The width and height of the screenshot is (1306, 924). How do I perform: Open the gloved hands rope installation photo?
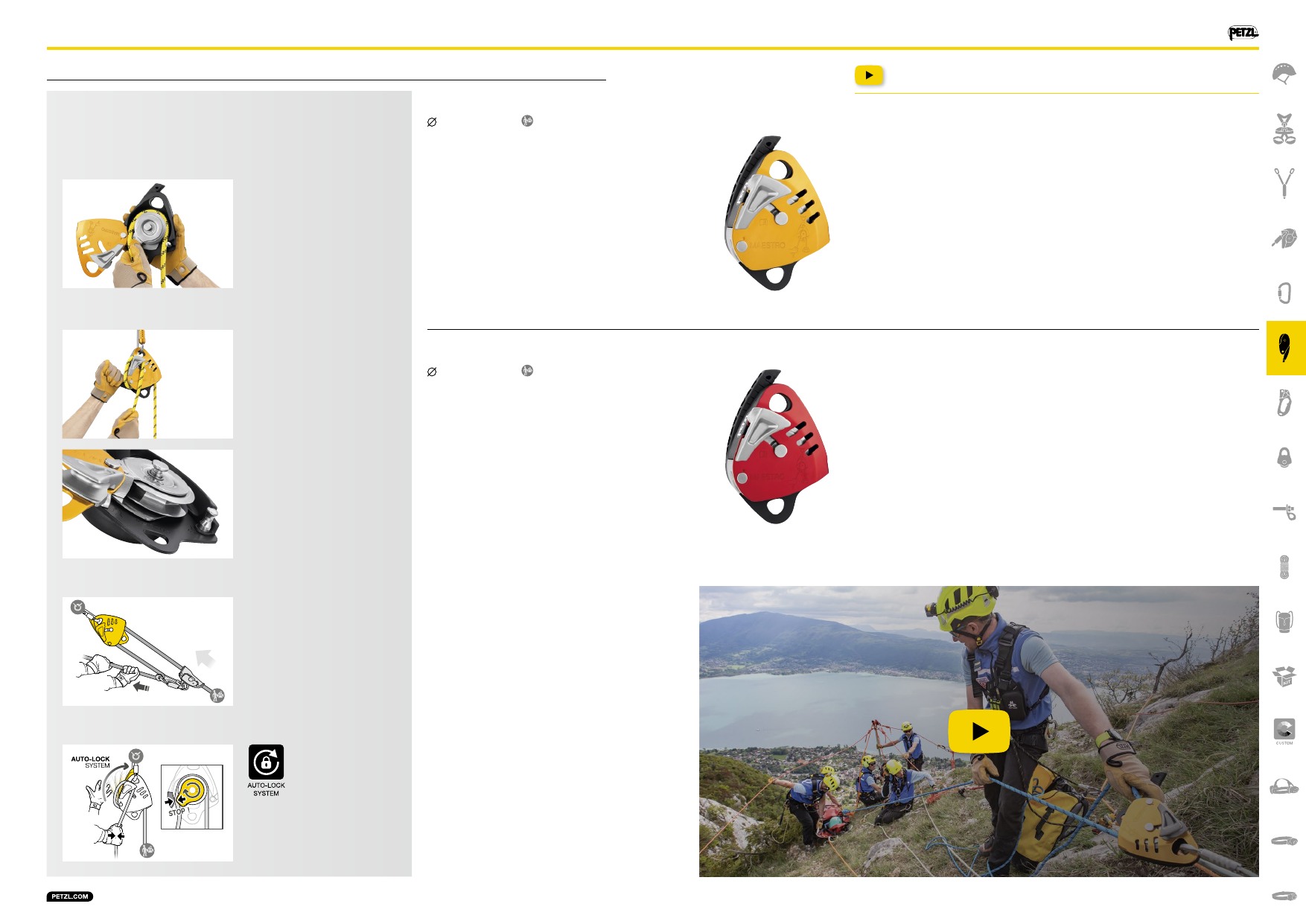tap(147, 234)
